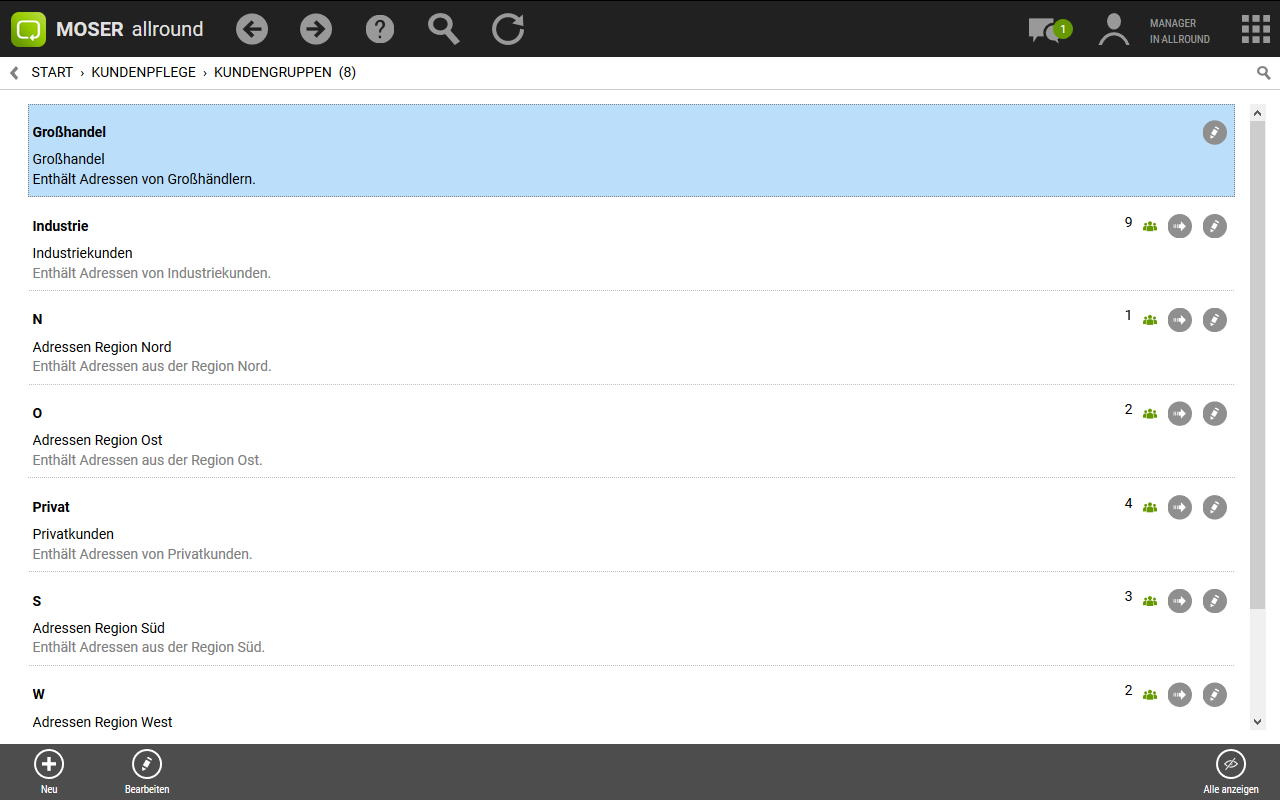Click the 'MANAGER IN ALLROUND' user label

click(x=1180, y=31)
